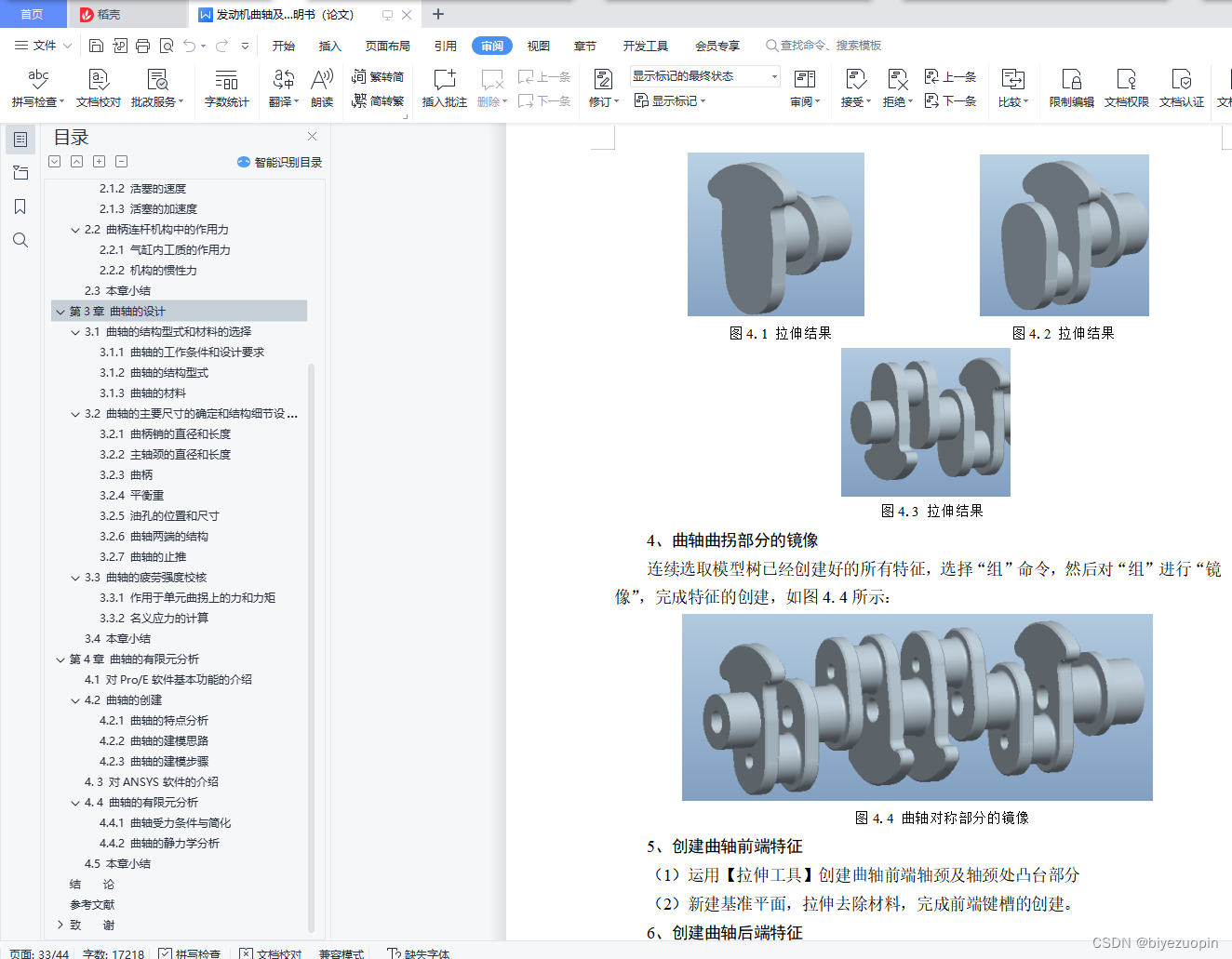Click smart TOC recognition (智能识别目录)

[279, 162]
